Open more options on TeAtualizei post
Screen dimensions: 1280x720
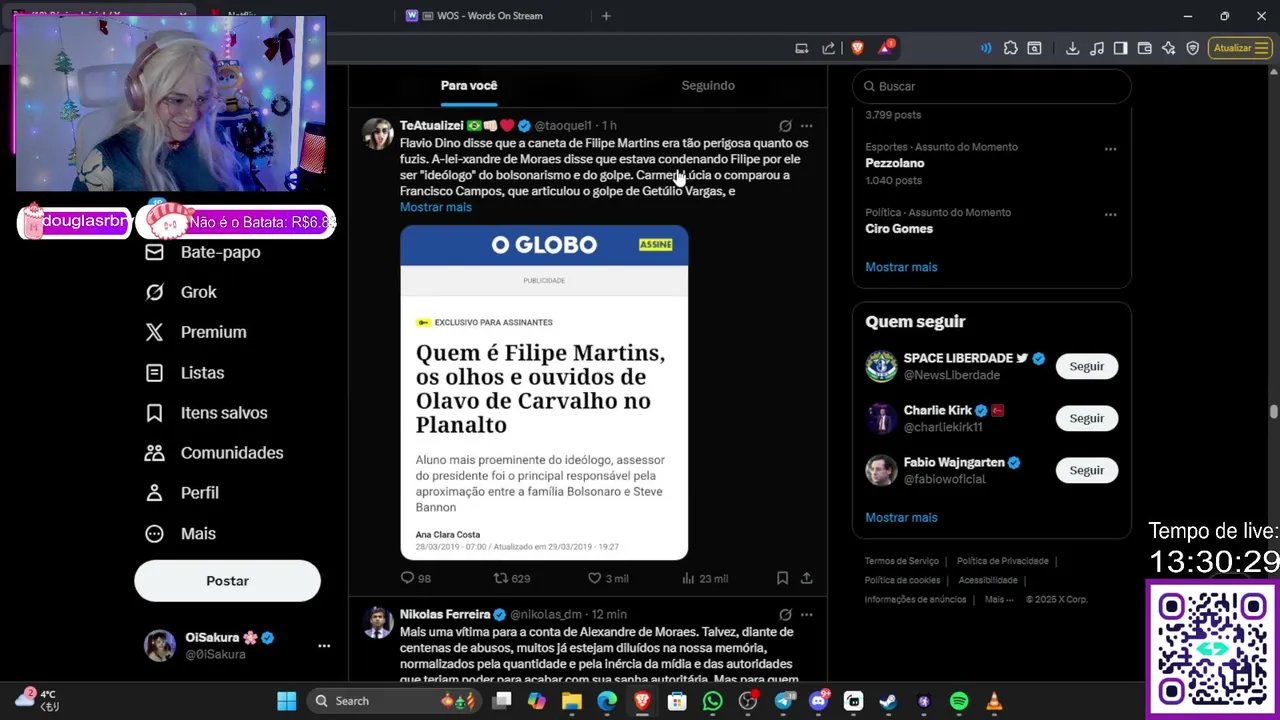(x=807, y=126)
